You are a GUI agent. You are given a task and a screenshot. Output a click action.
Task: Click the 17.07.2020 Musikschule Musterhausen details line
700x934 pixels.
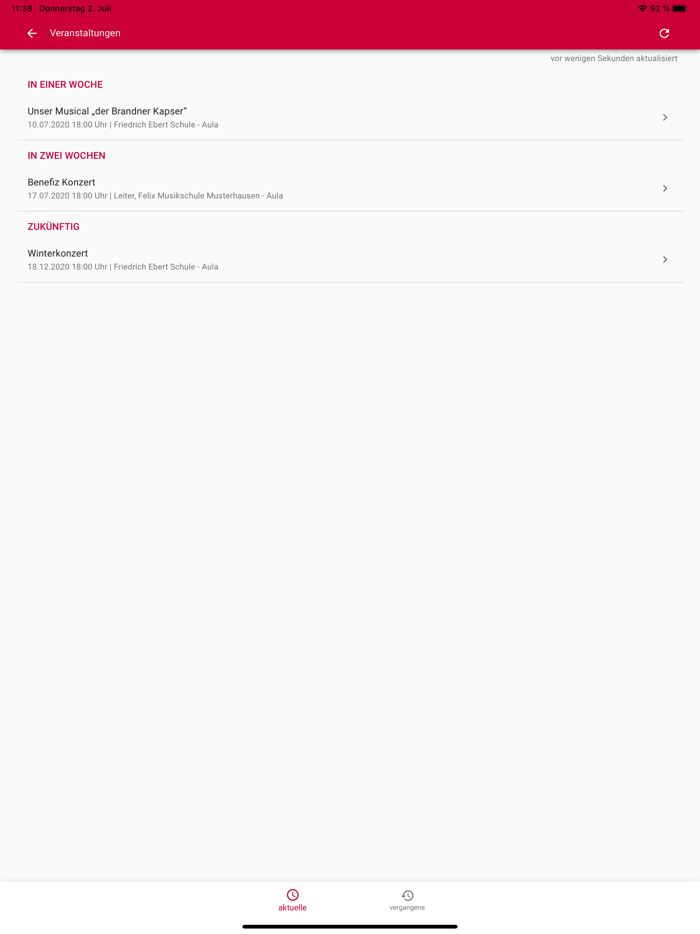click(155, 195)
